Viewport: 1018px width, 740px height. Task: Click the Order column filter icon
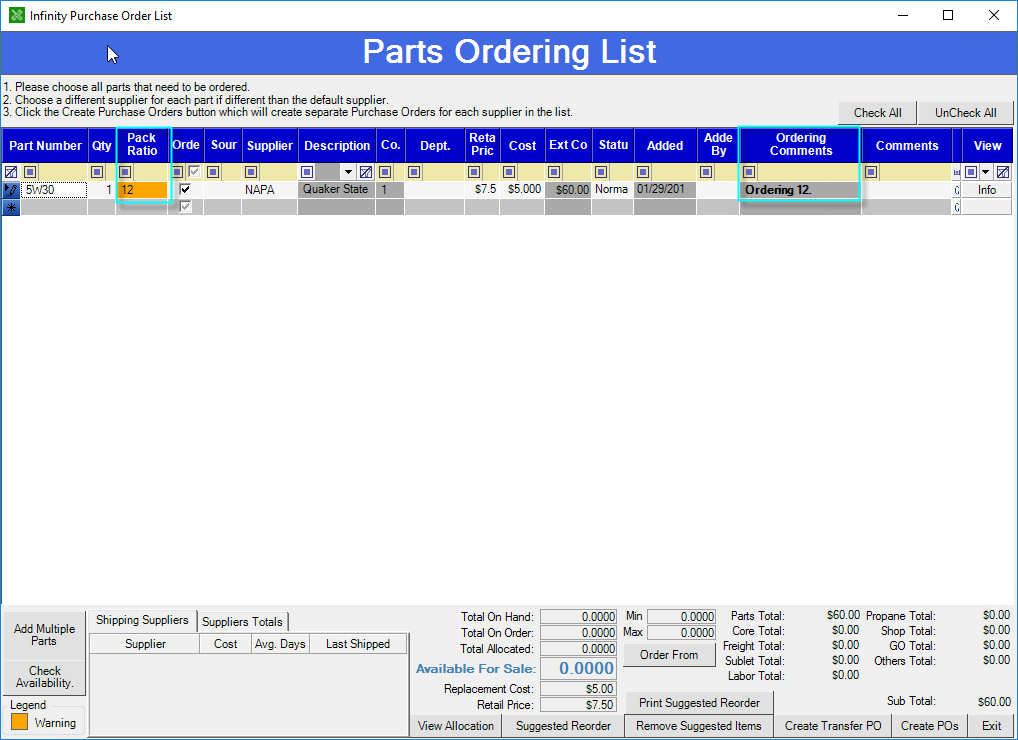pyautogui.click(x=177, y=172)
